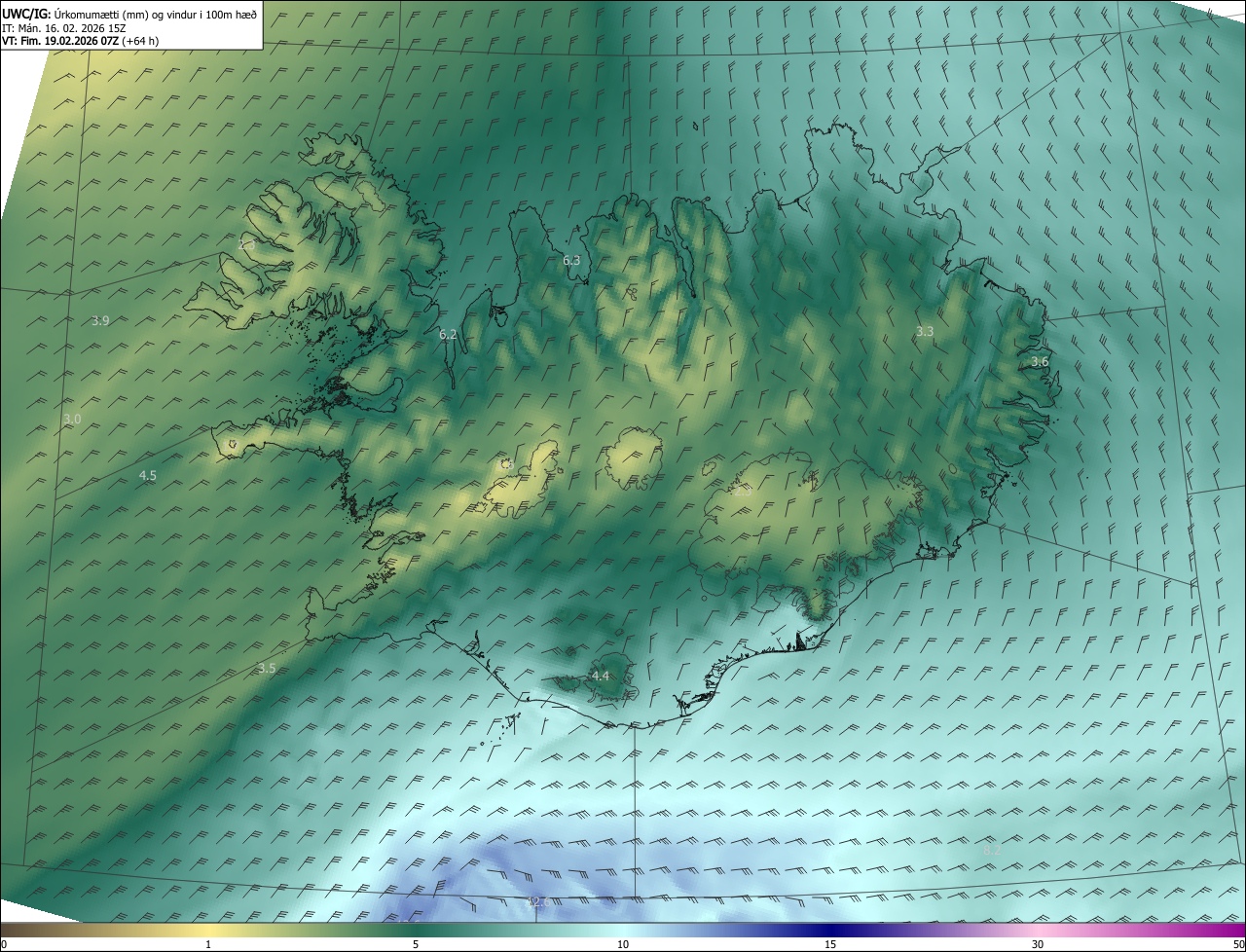Viewport: 1246px width, 952px height.
Task: Click the 3.3 value label in the northeast
Action: [x=925, y=332]
